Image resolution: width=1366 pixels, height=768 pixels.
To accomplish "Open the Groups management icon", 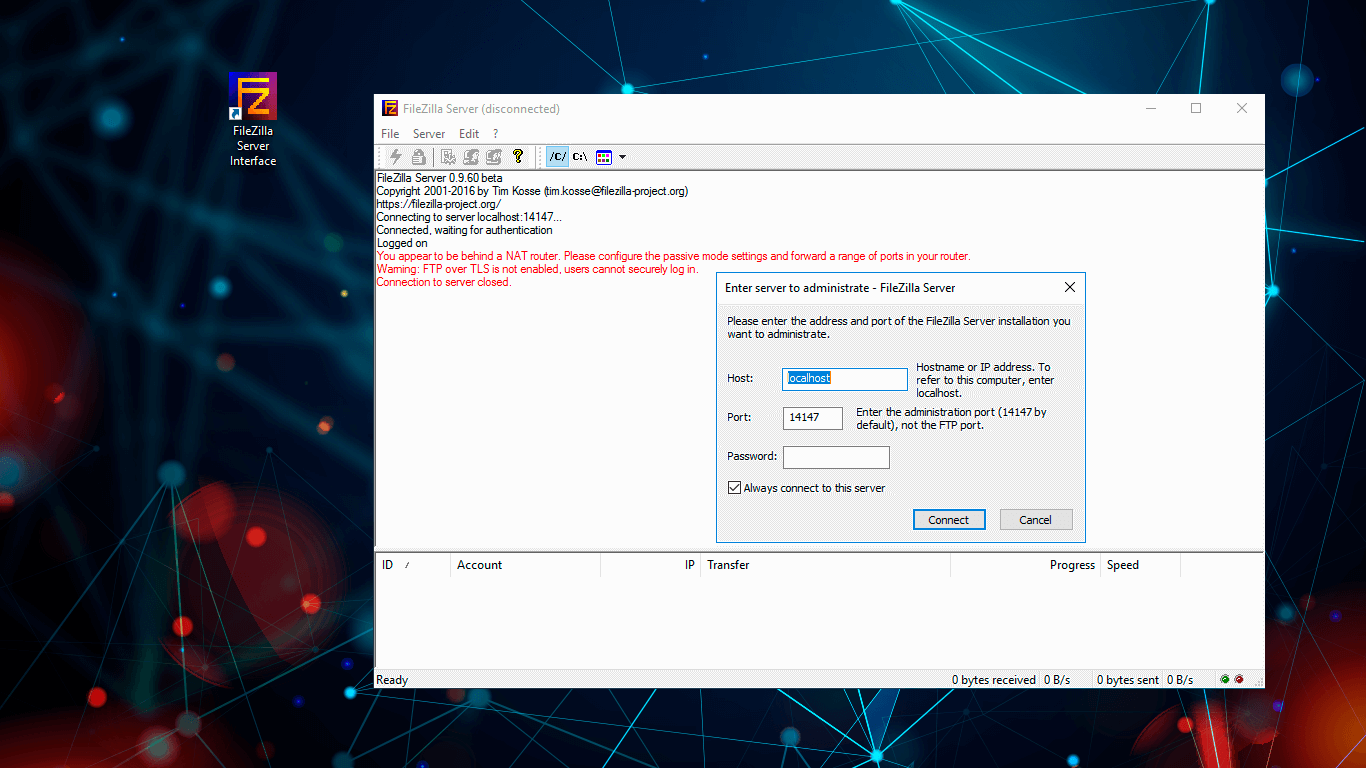I will (493, 157).
